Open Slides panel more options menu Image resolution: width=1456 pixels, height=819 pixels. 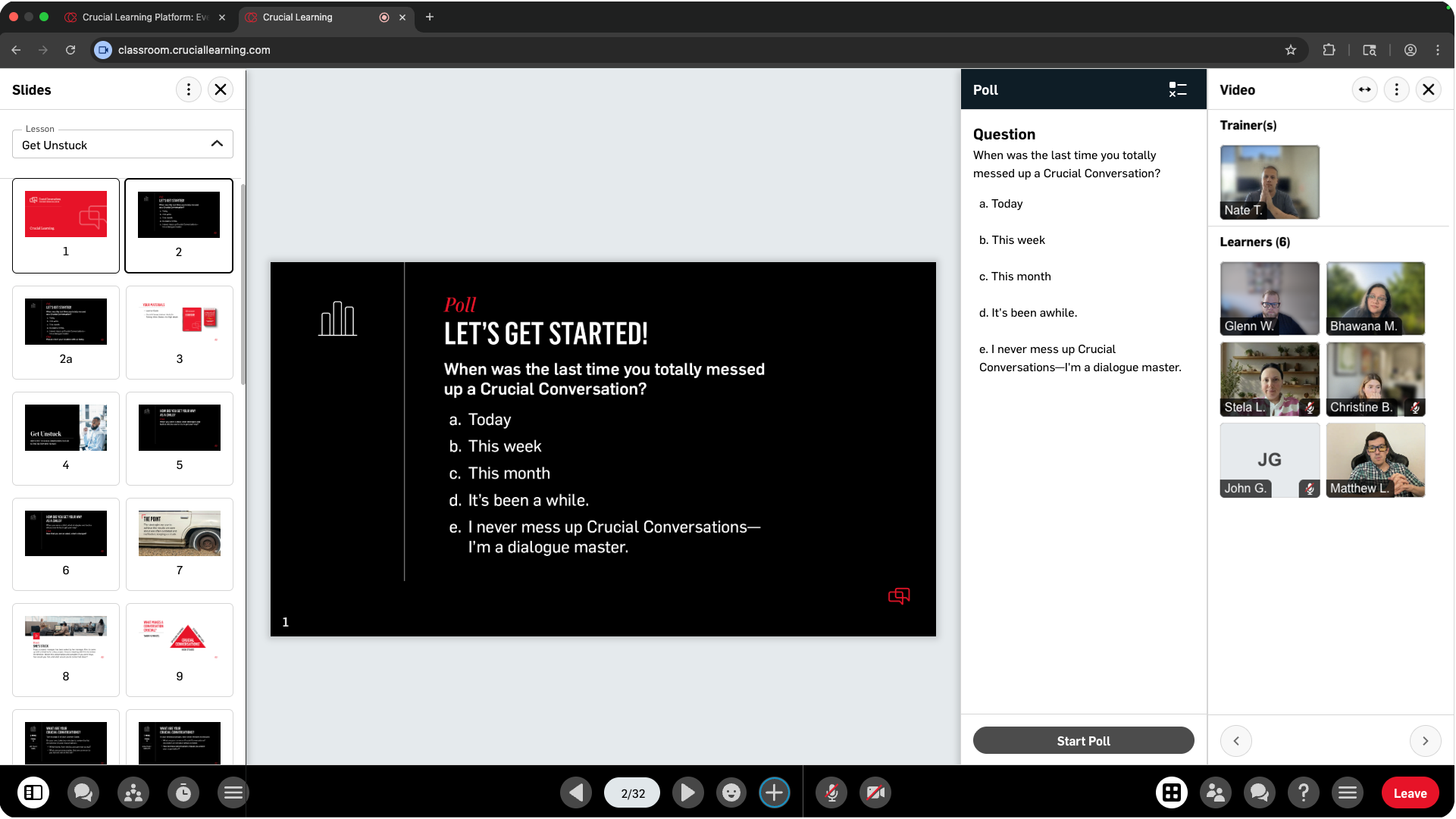click(189, 89)
